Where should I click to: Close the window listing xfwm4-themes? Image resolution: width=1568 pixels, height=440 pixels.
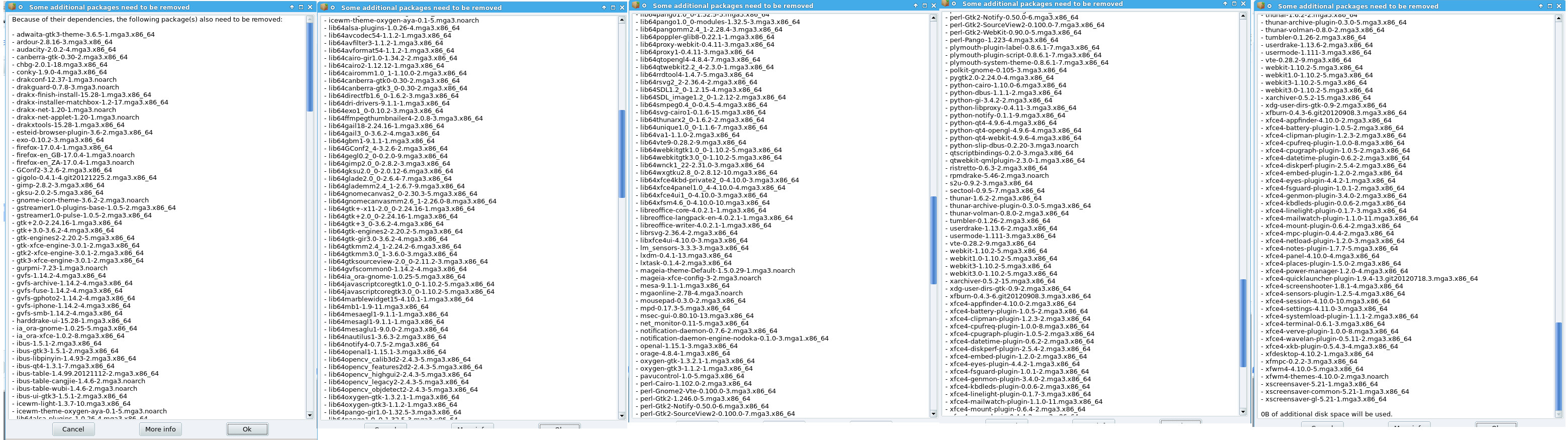point(1559,6)
